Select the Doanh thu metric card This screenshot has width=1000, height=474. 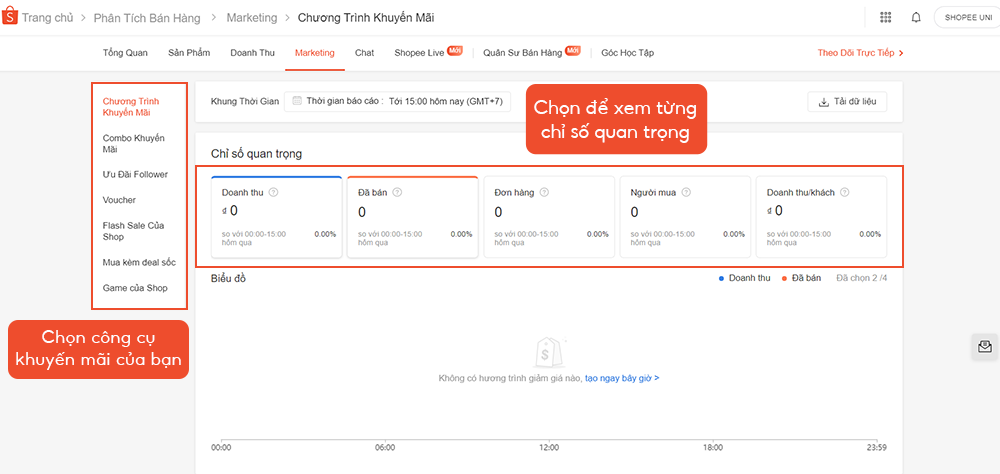[277, 217]
